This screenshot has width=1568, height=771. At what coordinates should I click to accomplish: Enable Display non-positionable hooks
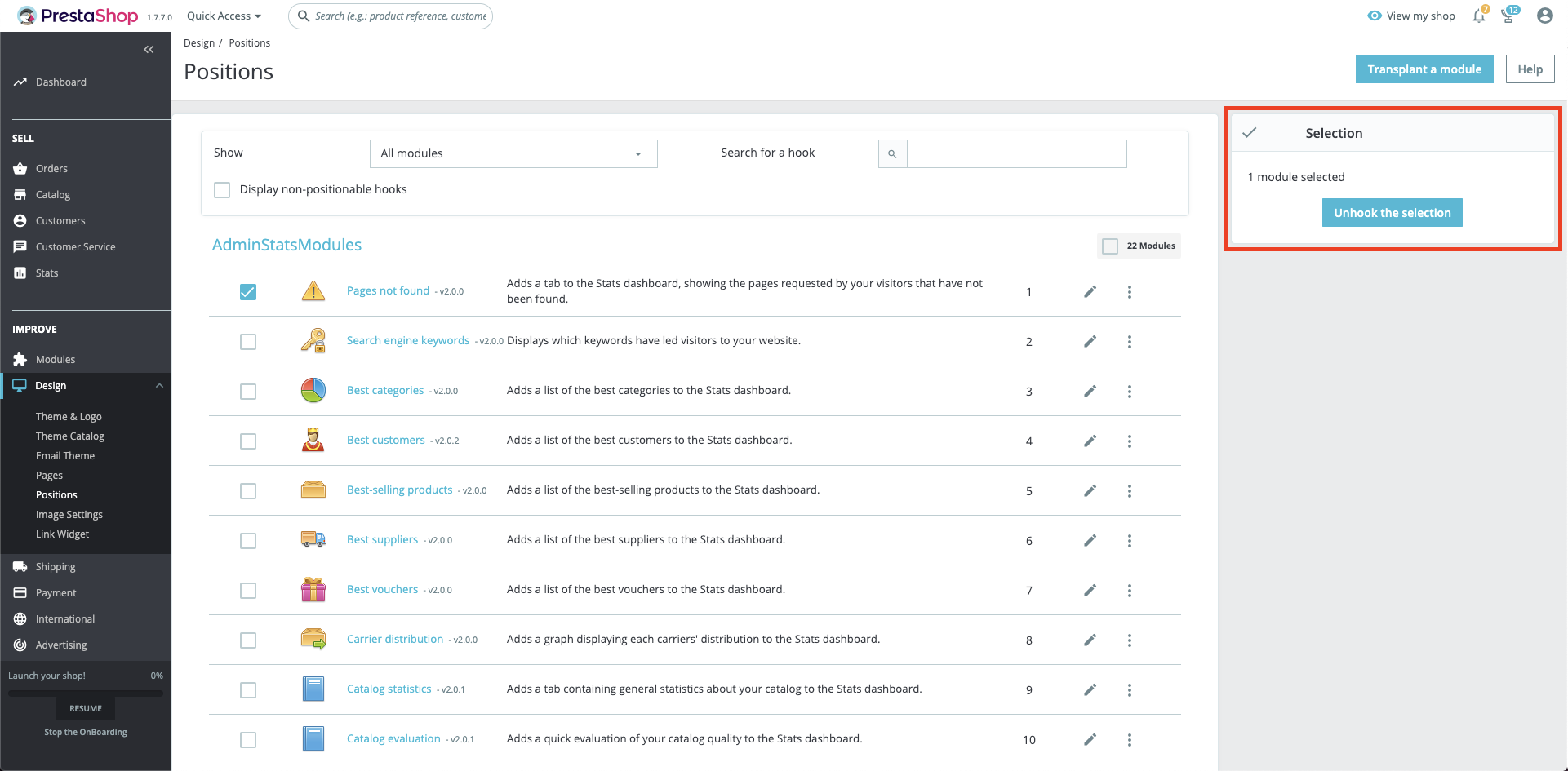[221, 189]
